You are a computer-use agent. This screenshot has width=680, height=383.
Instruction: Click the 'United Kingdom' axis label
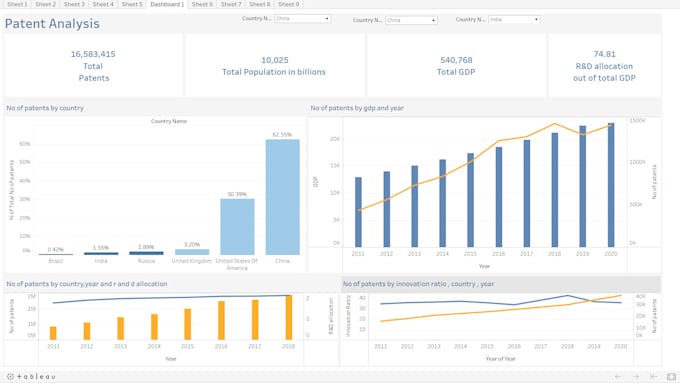[192, 261]
